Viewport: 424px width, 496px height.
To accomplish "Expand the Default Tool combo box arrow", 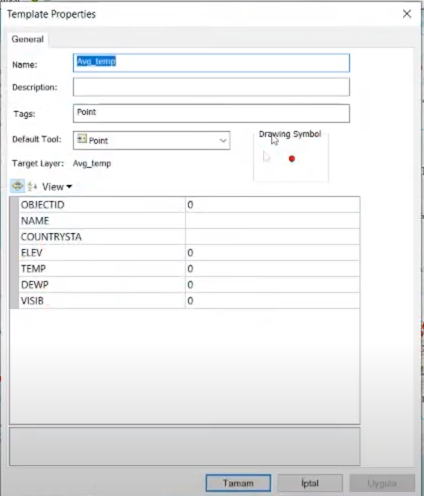I will (223, 140).
